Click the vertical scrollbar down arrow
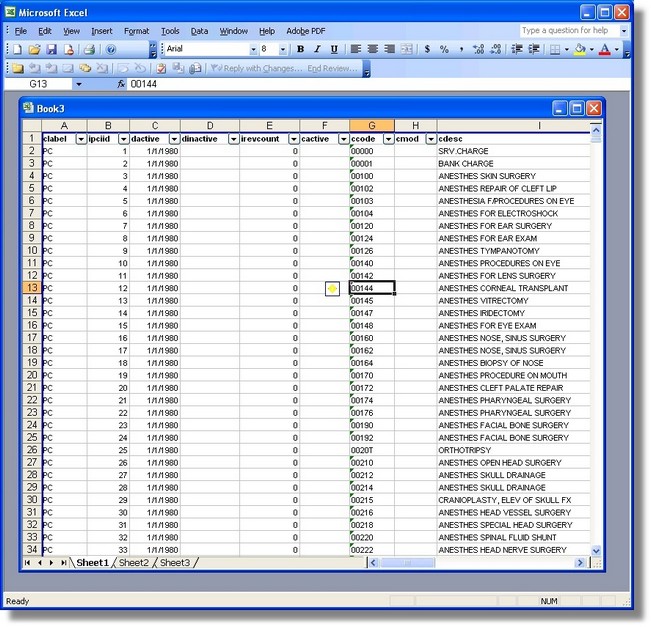The image size is (651, 627). click(596, 551)
